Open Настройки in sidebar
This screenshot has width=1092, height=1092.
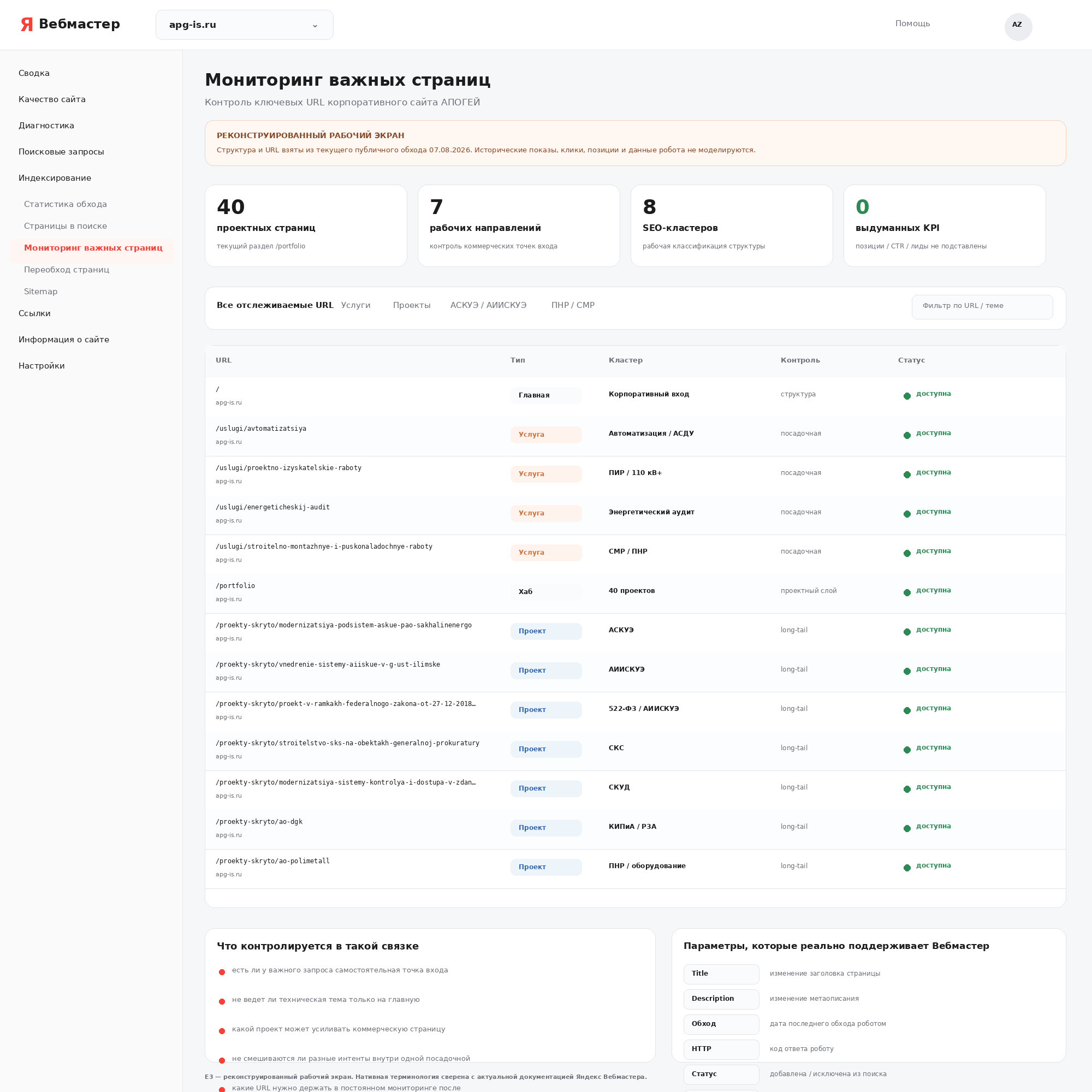coord(42,366)
